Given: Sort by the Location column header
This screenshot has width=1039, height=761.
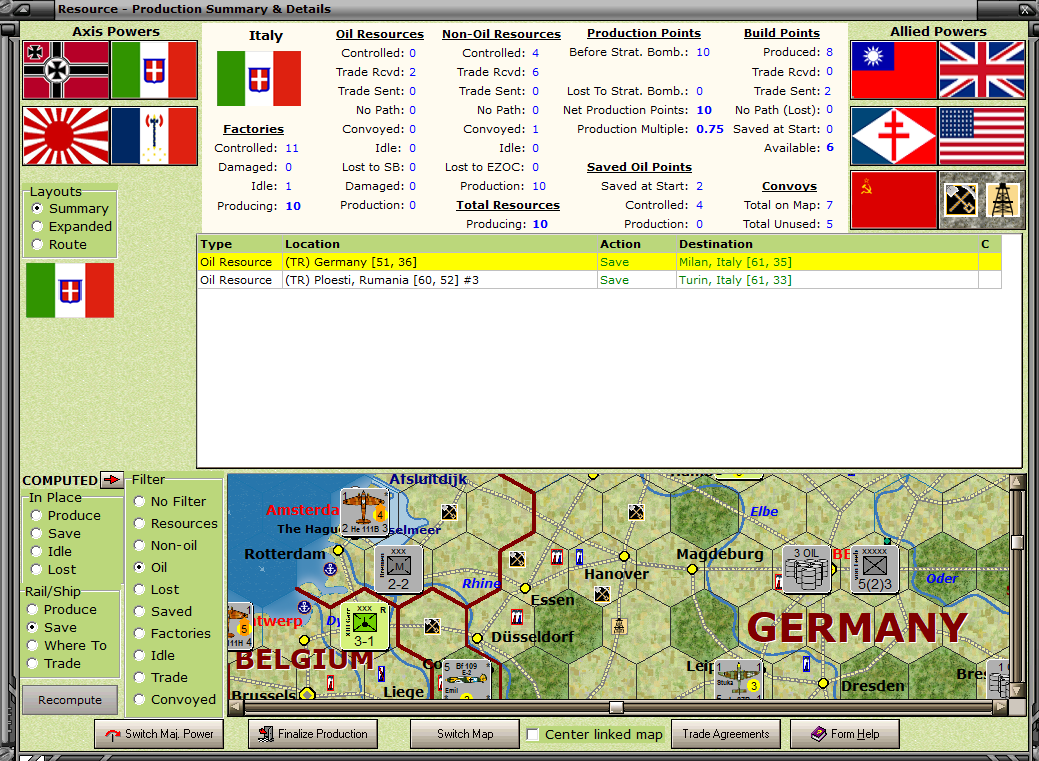Looking at the screenshot, I should 440,244.
